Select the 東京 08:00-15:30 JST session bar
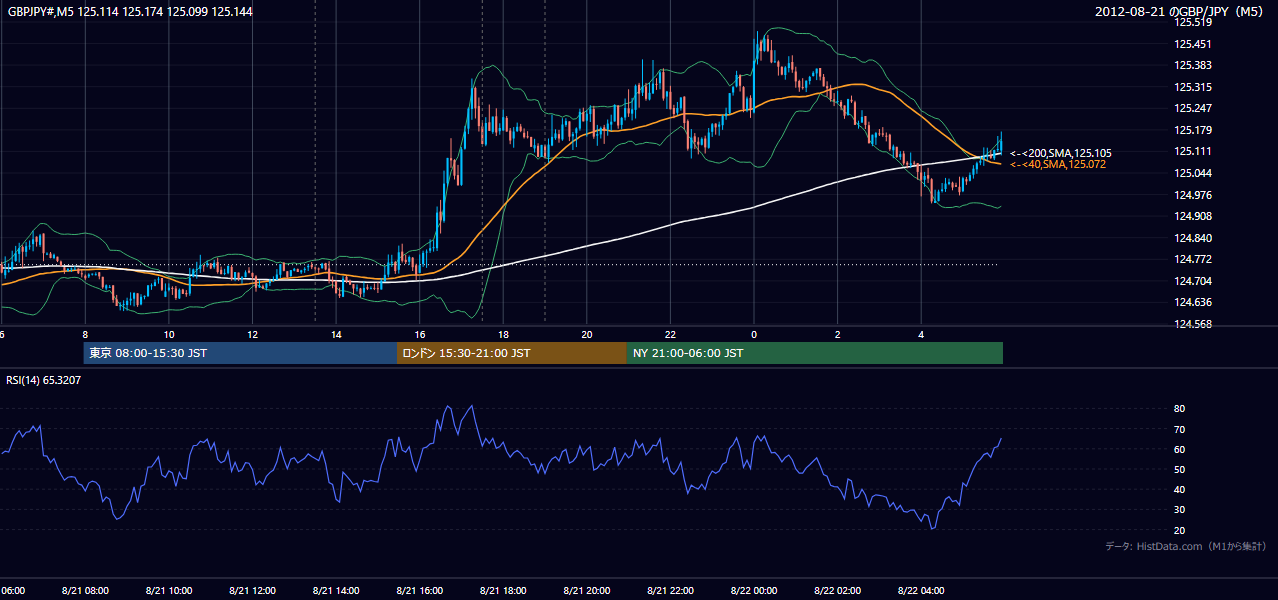 click(x=241, y=353)
